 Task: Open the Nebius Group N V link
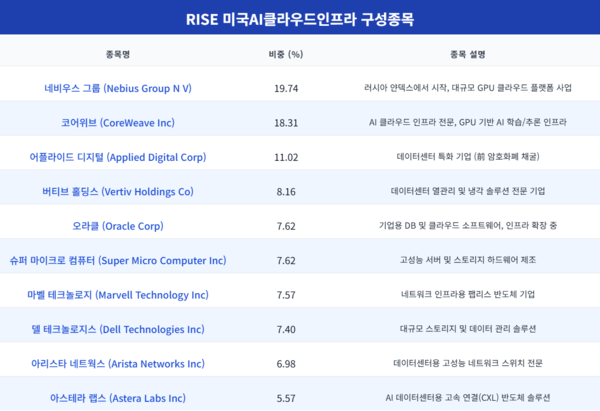[x=124, y=88]
